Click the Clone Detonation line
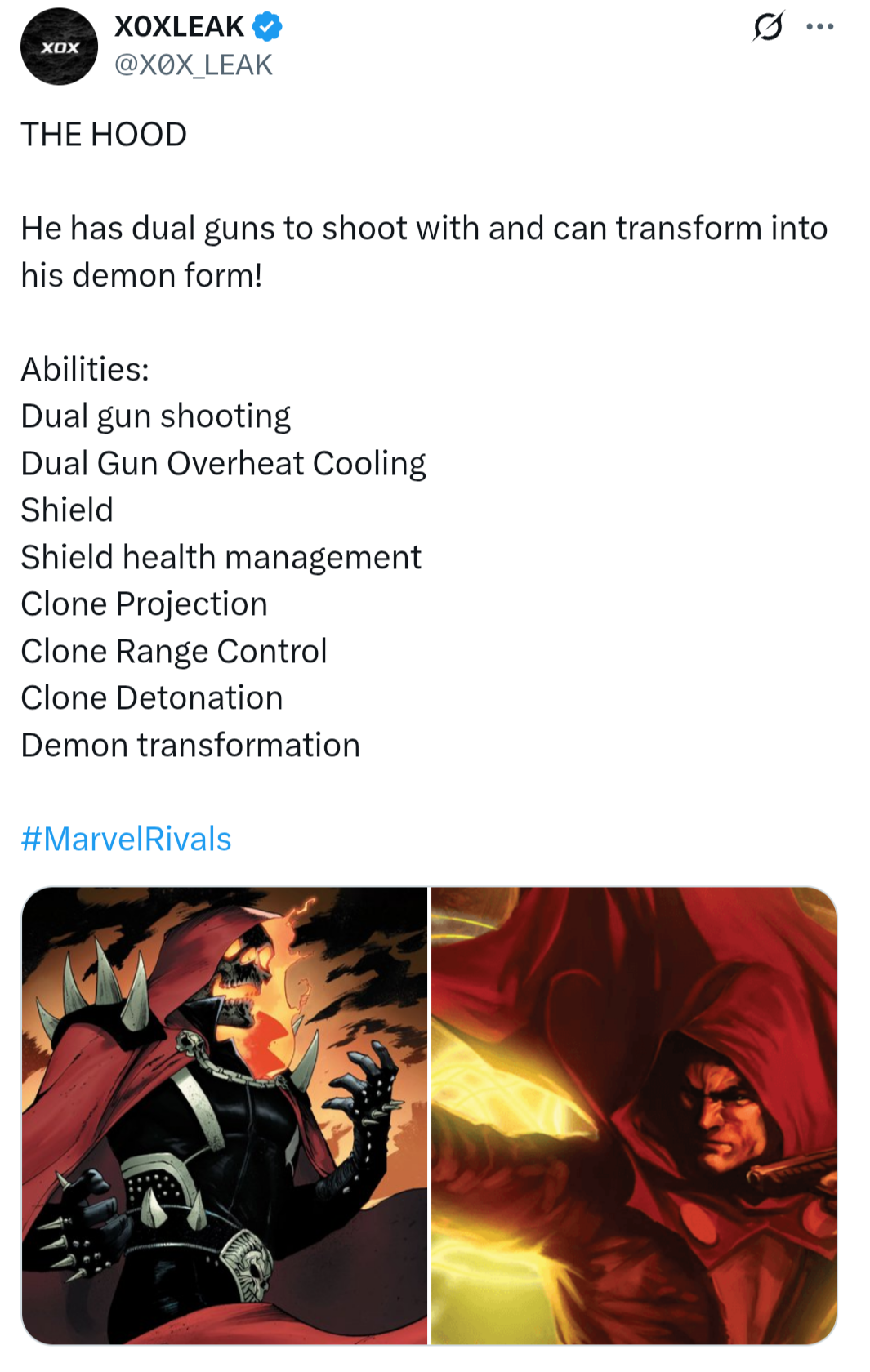The height and width of the screenshot is (1372, 870). (151, 698)
